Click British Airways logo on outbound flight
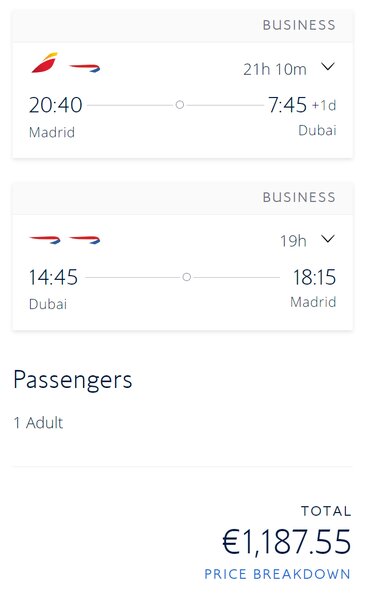This screenshot has width=366, height=600. pos(85,68)
